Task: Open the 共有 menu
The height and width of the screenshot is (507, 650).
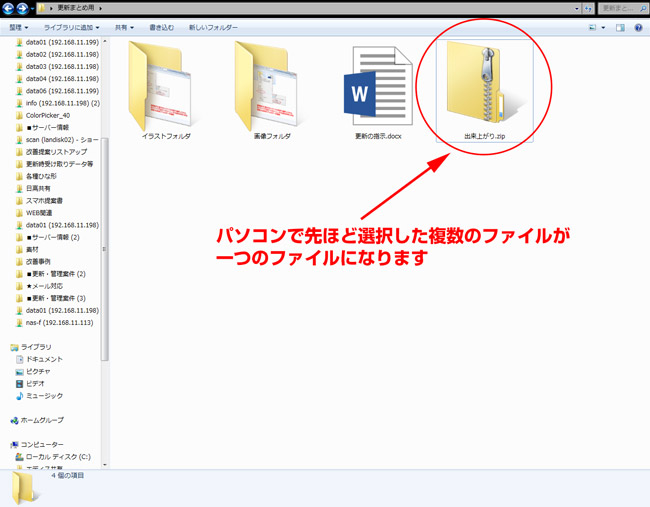Action: tap(124, 27)
